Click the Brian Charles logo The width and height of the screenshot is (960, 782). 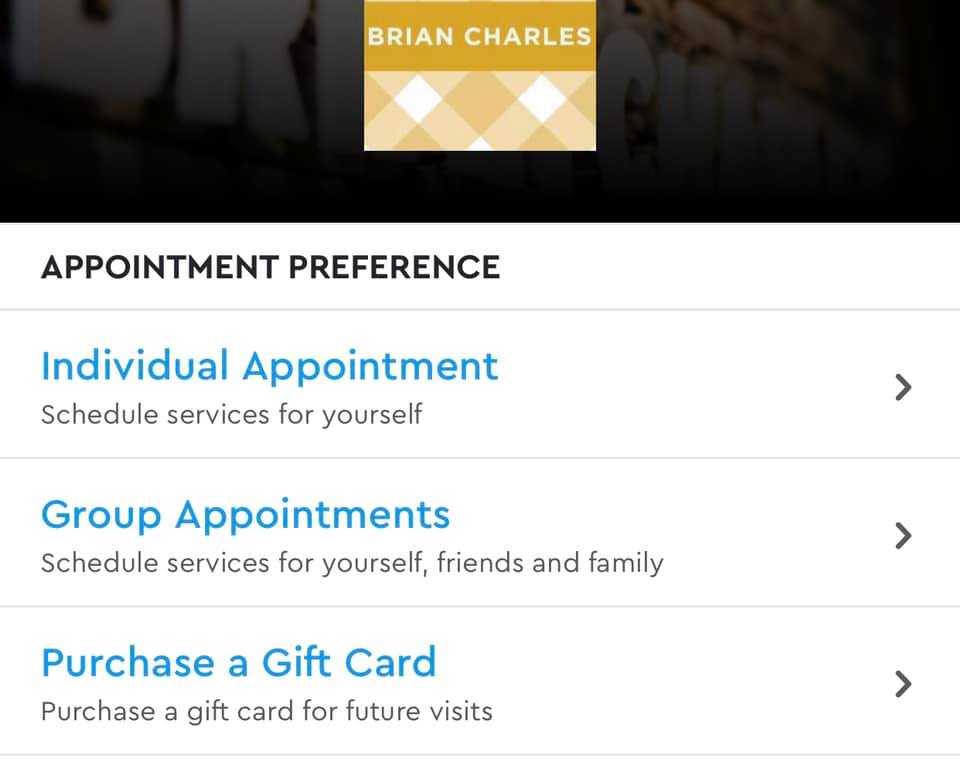[x=479, y=75]
